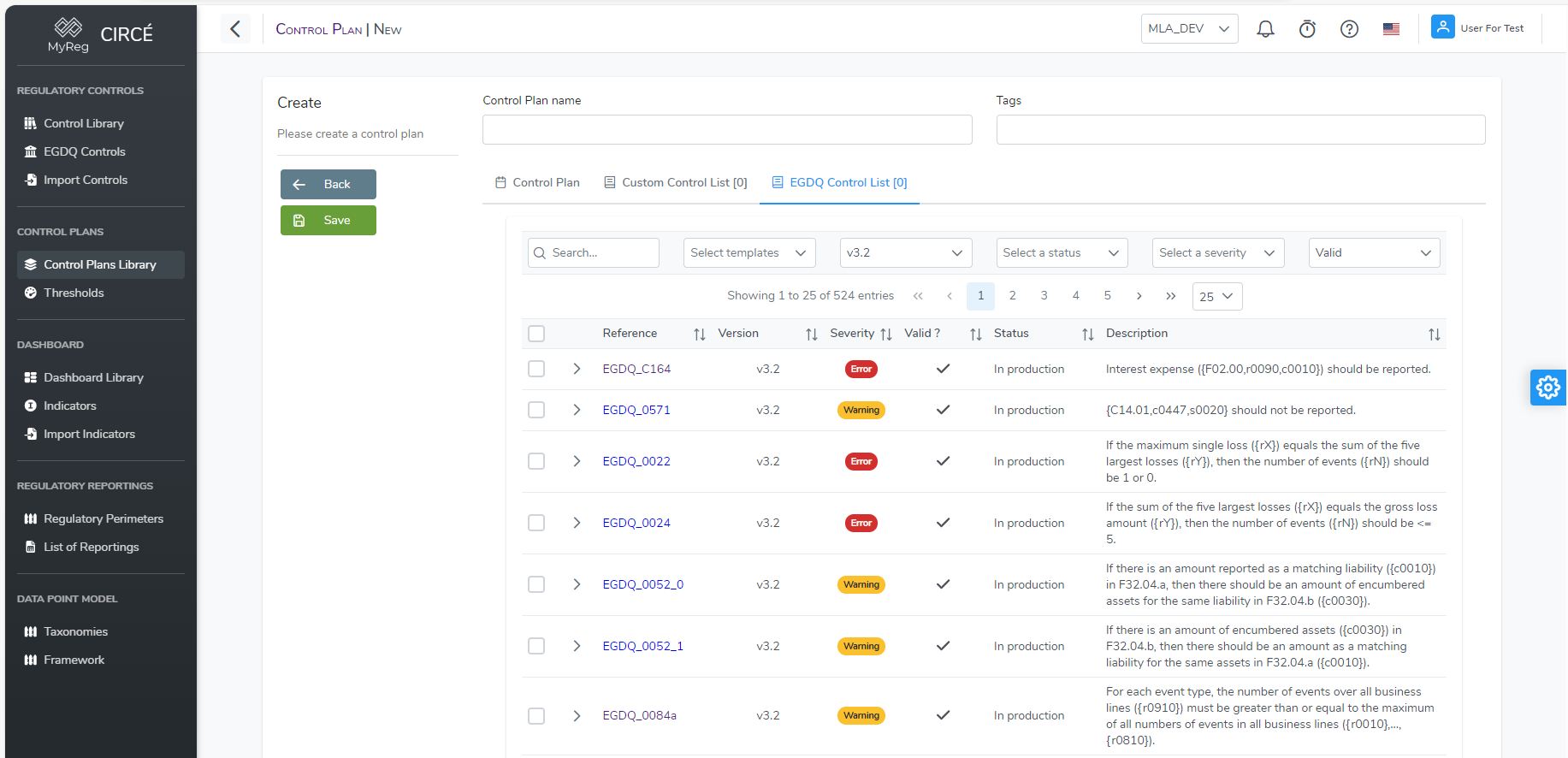Click the back chevron in the header

pyautogui.click(x=235, y=29)
